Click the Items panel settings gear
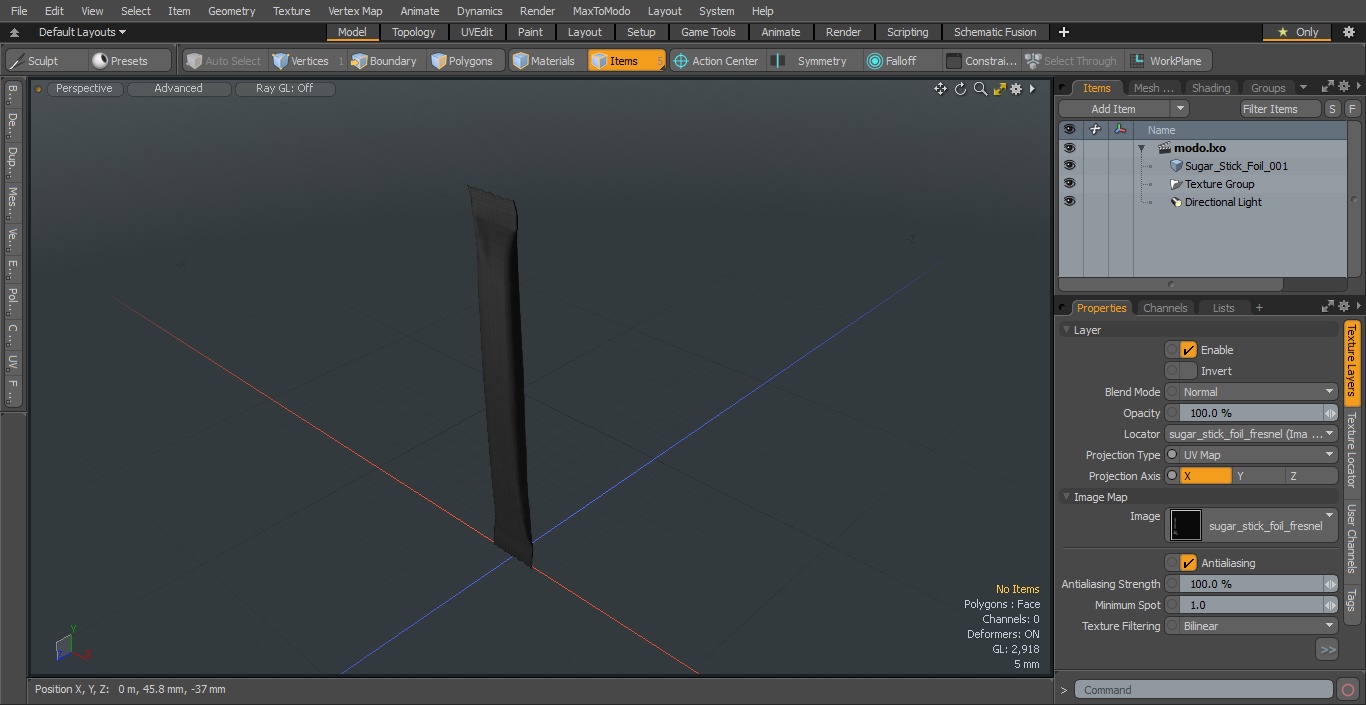 coord(1344,87)
